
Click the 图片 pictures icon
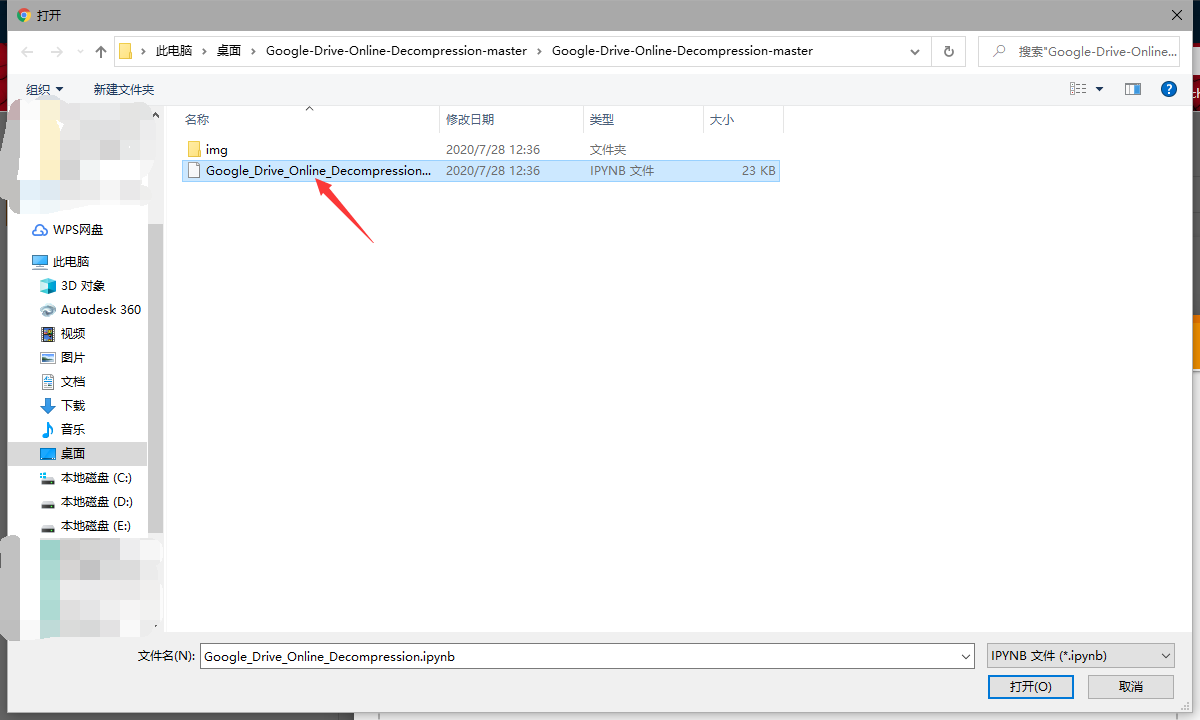tap(48, 357)
